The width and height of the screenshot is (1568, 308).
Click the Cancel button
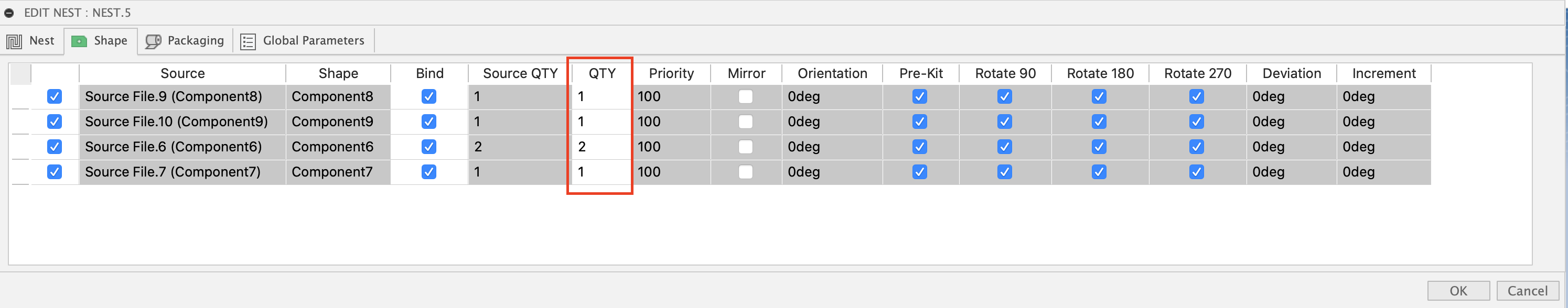1527,290
